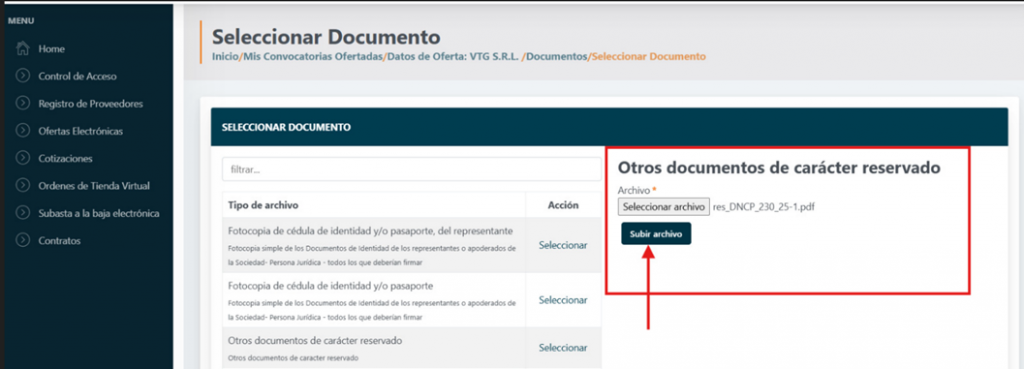Viewport: 1024px width, 369px height.
Task: Click the filtrar search field
Action: pyautogui.click(x=411, y=169)
